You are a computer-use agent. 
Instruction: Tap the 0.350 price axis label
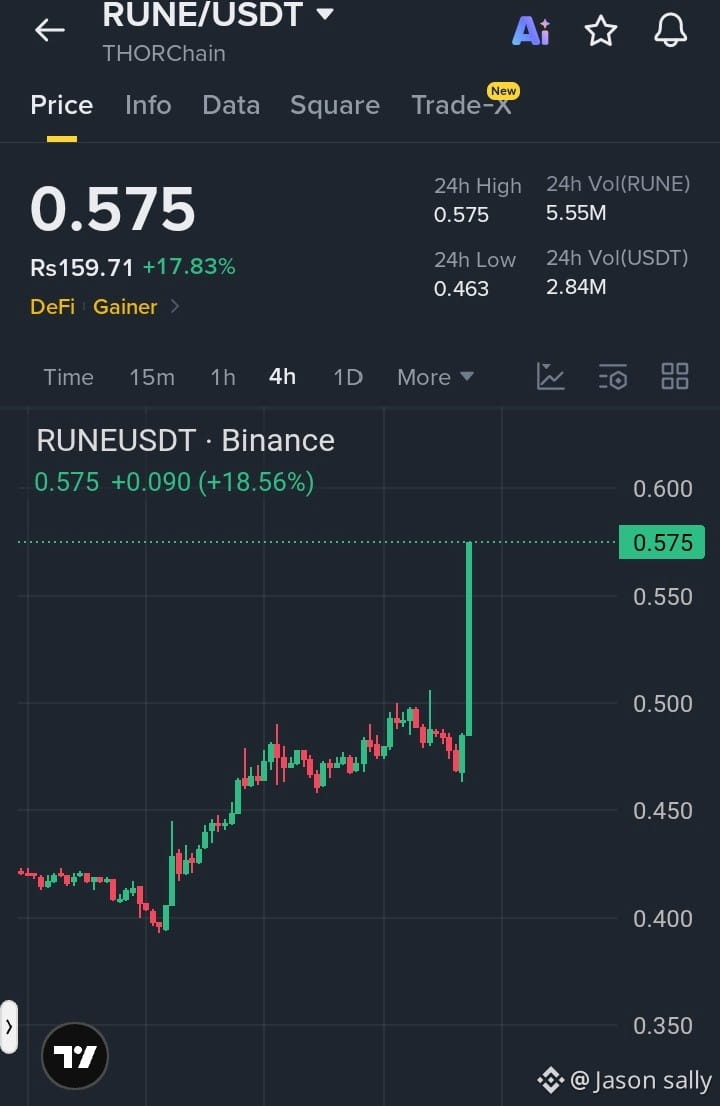click(662, 1026)
